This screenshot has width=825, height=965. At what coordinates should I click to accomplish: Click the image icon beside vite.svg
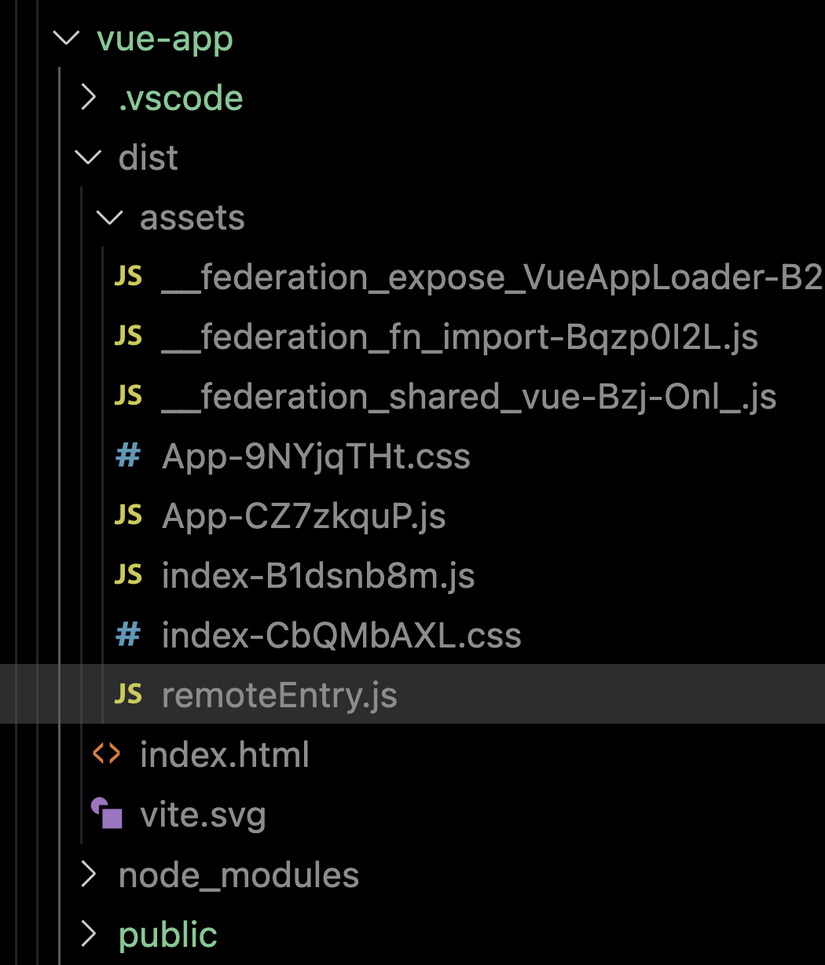[x=108, y=814]
